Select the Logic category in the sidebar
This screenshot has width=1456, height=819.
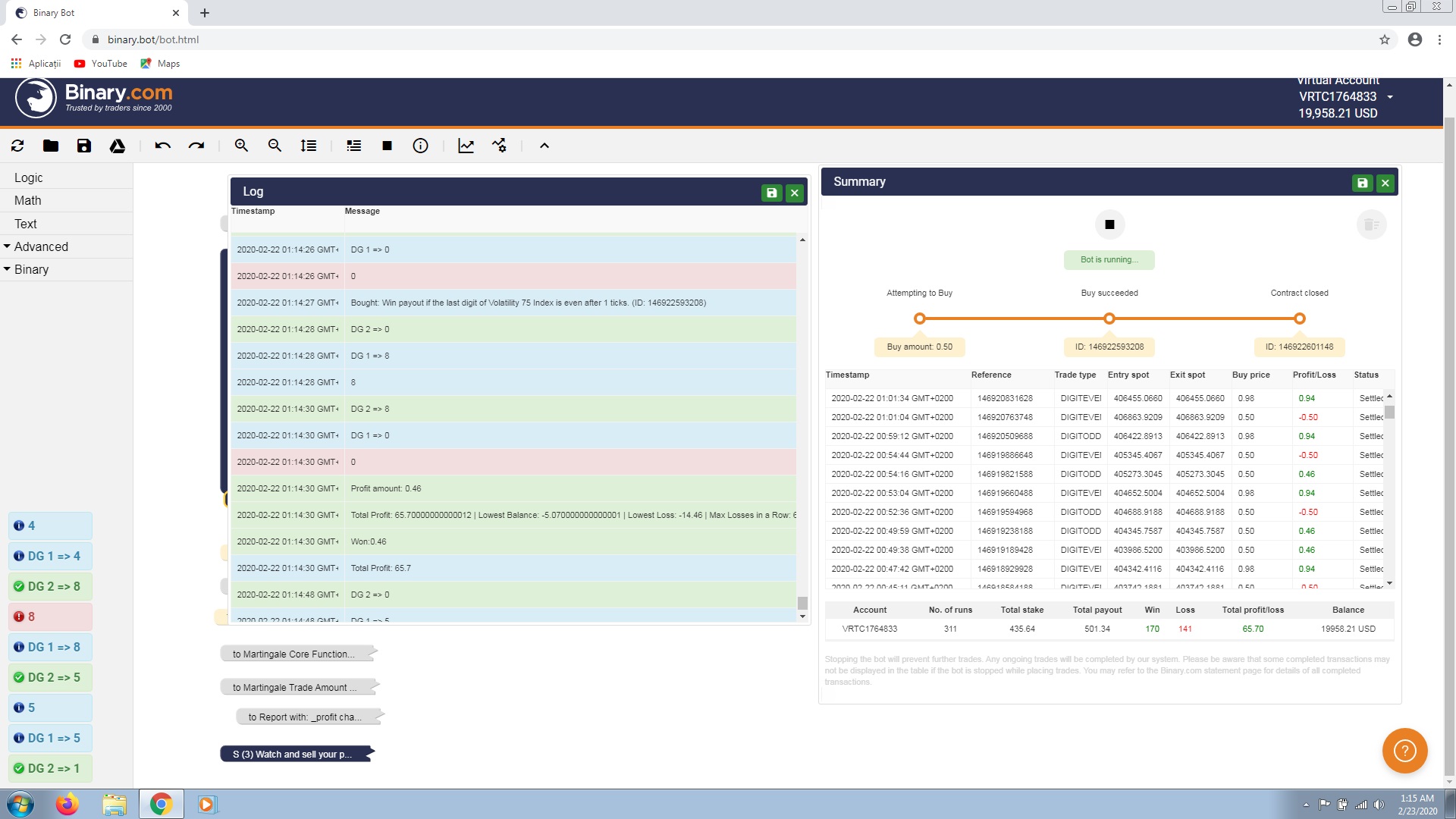point(29,177)
